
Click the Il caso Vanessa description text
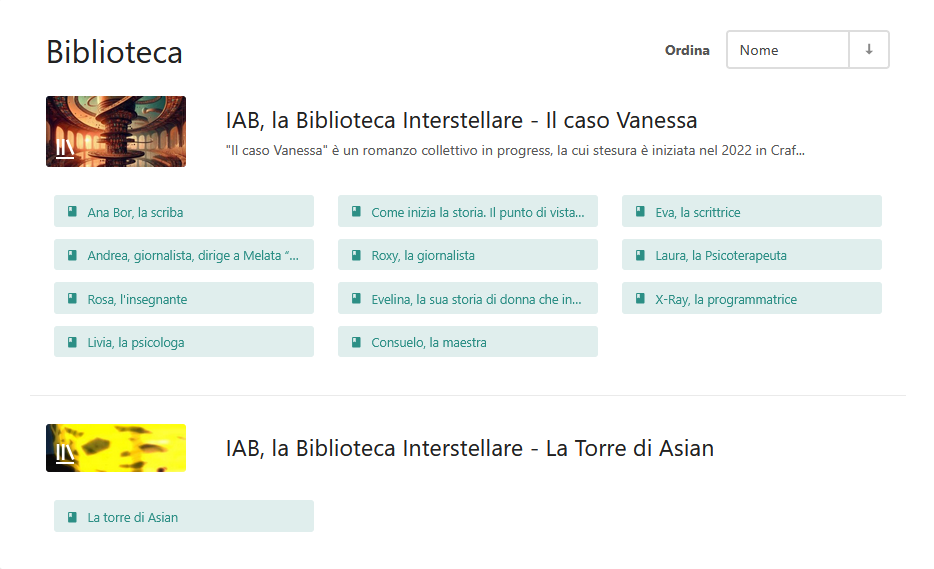point(515,151)
